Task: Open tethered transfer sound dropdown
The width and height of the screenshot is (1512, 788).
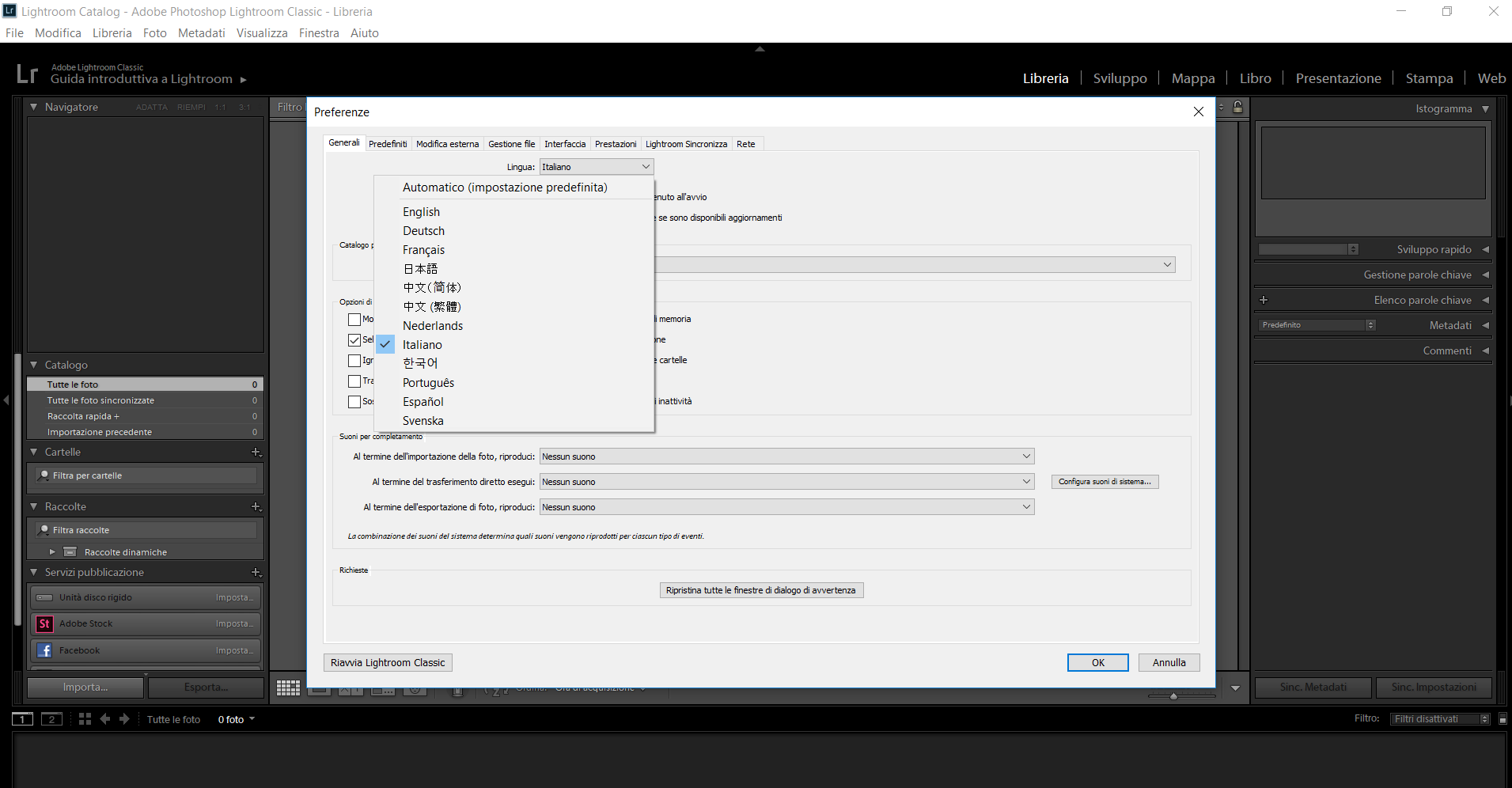Action: pyautogui.click(x=787, y=482)
